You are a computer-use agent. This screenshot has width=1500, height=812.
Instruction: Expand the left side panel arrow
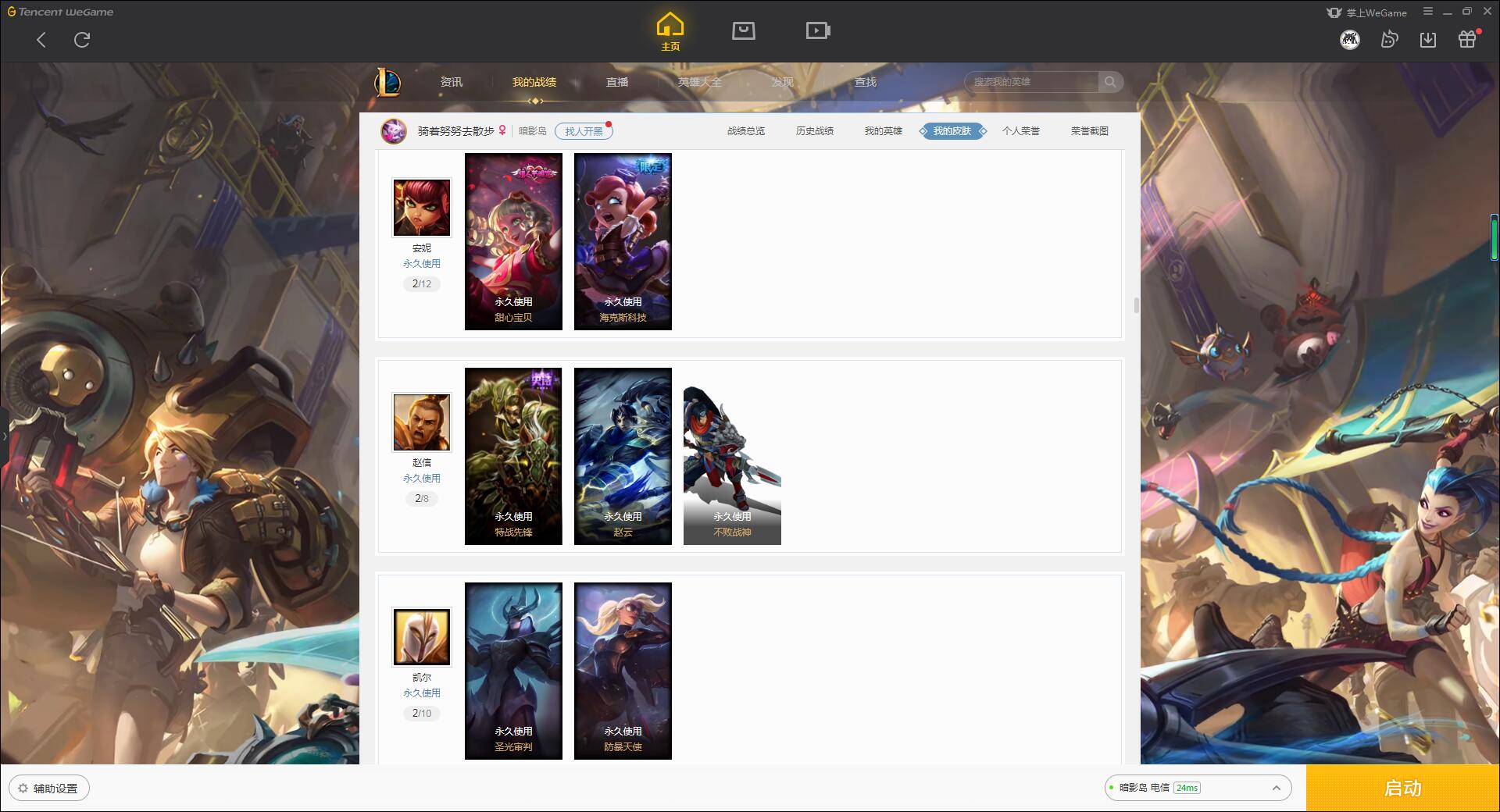pyautogui.click(x=4, y=436)
